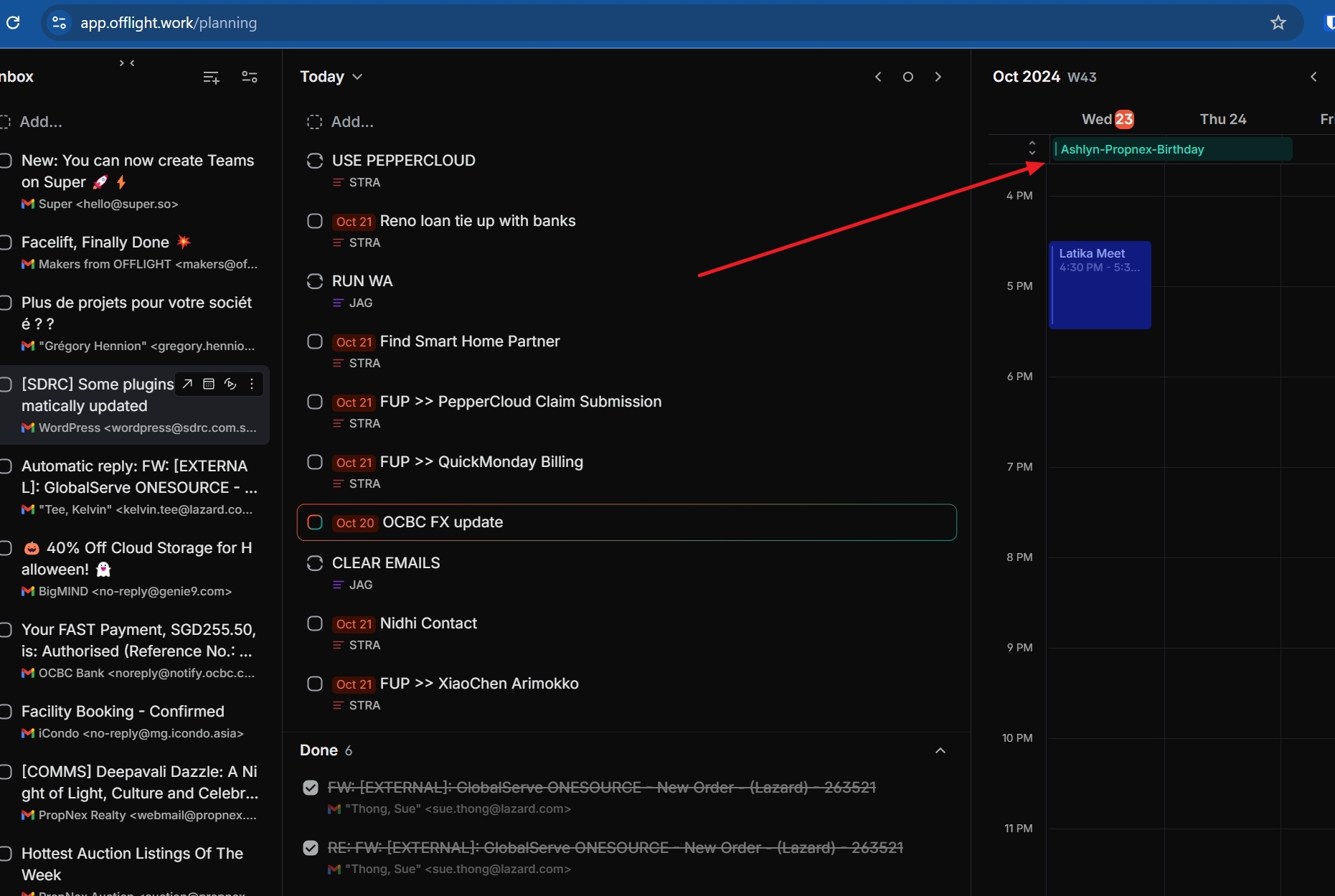Bookmark this page with star icon
Image resolution: width=1335 pixels, height=896 pixels.
pos(1278,23)
